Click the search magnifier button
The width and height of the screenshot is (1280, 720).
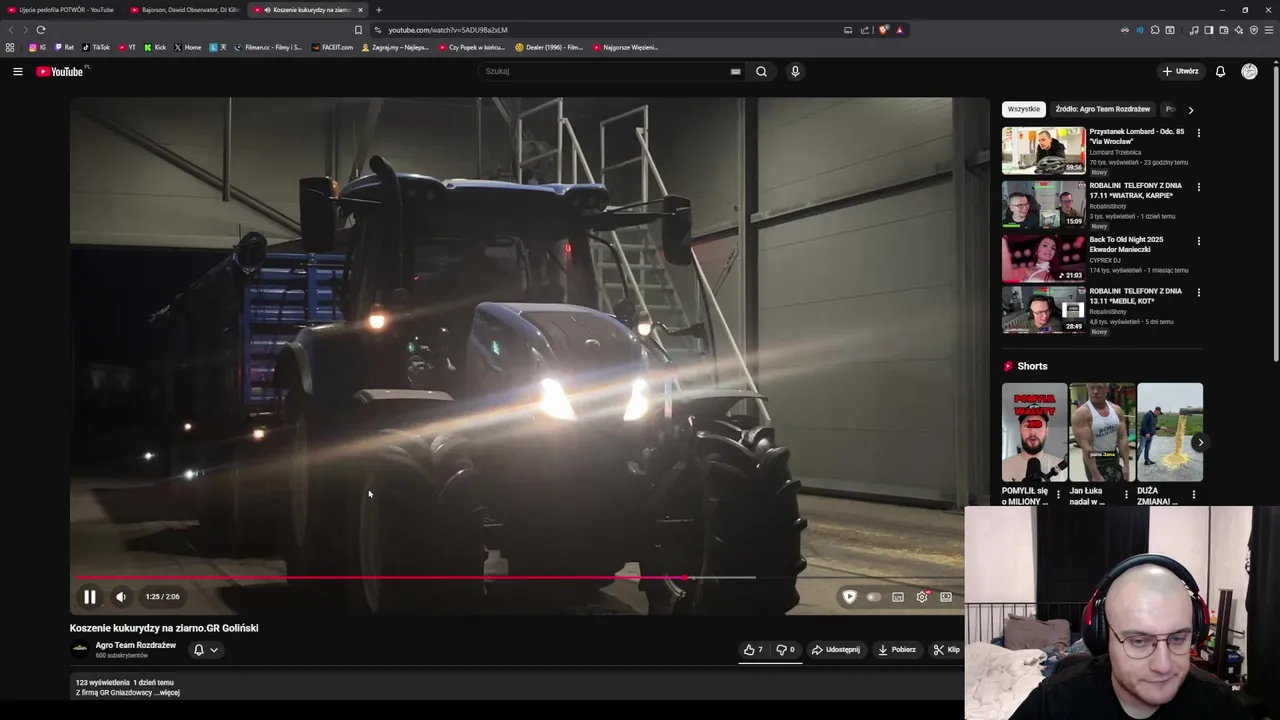[761, 71]
